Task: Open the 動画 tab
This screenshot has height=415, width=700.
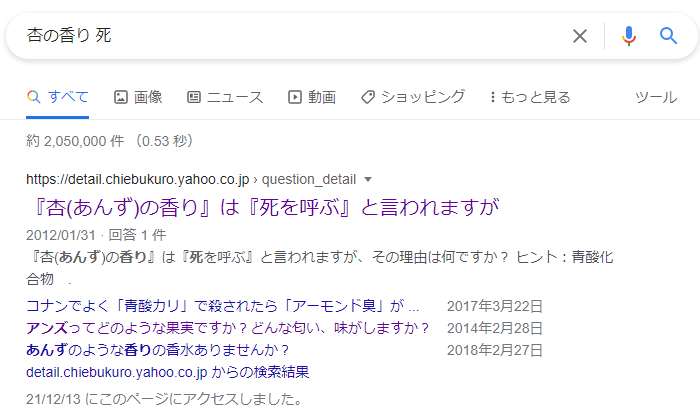Action: [312, 97]
